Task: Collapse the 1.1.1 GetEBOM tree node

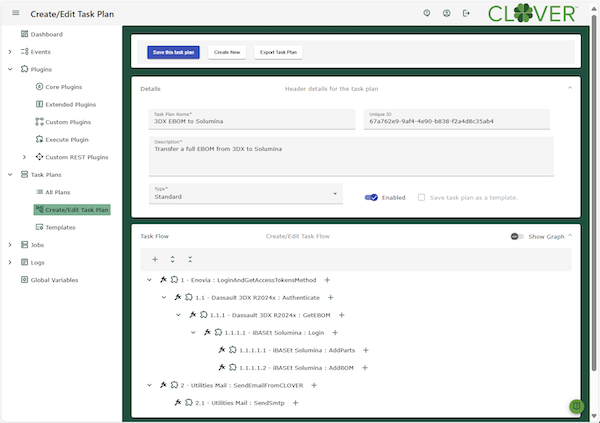Action: coord(178,315)
